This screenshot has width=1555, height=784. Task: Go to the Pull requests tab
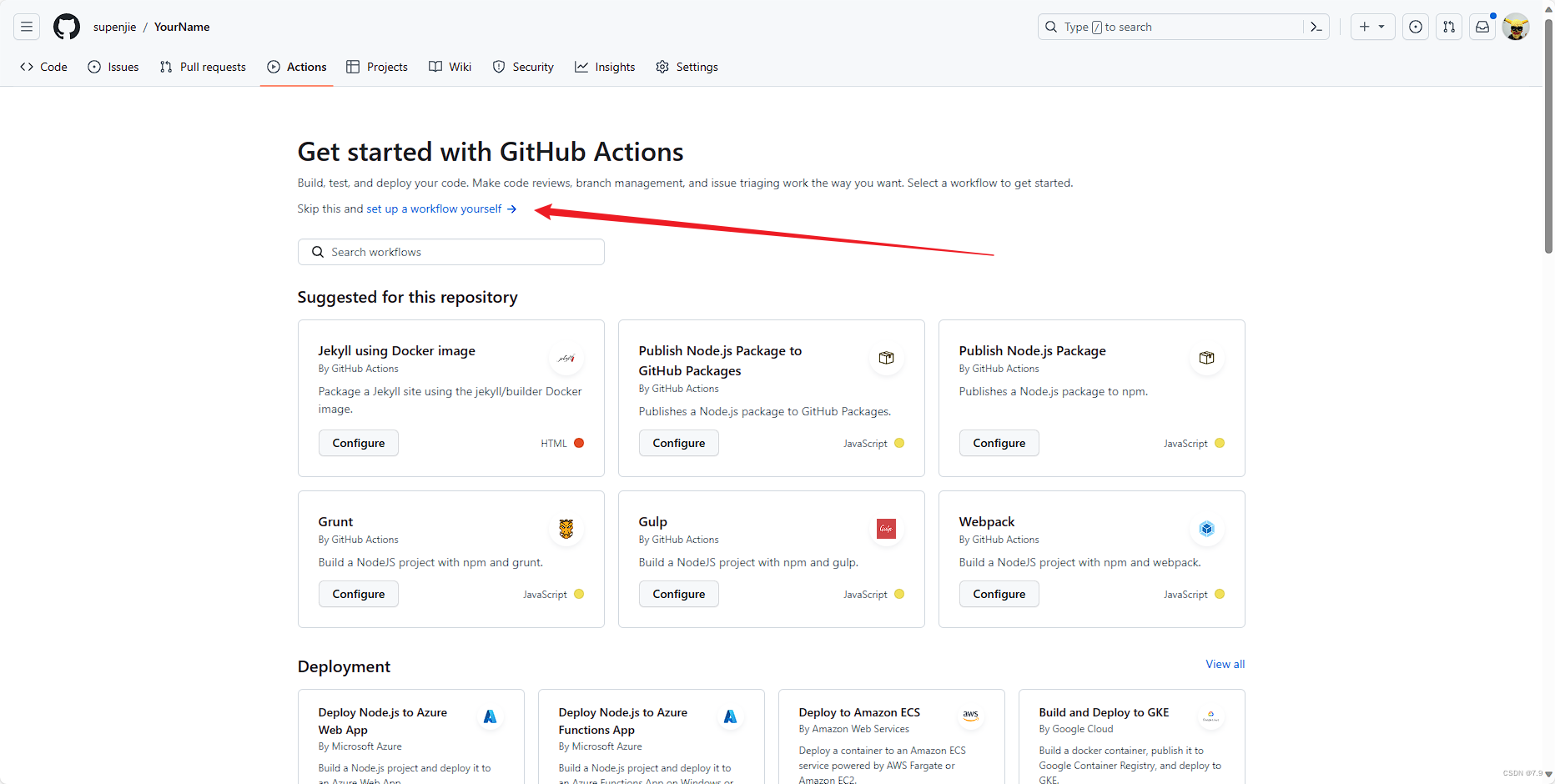pyautogui.click(x=203, y=67)
